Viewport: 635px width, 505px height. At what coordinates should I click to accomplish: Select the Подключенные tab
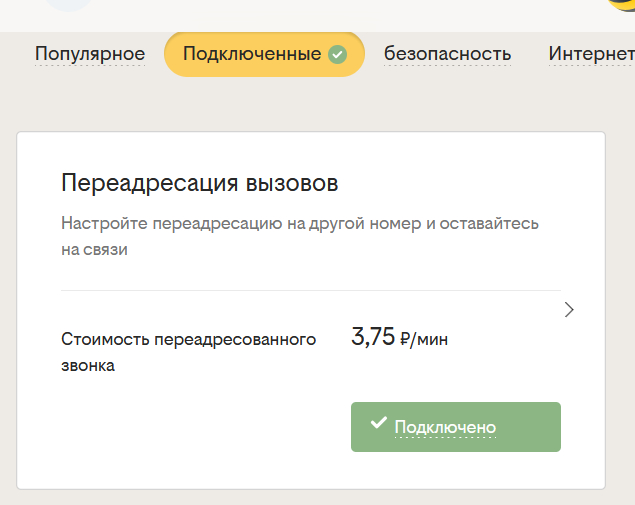[252, 54]
